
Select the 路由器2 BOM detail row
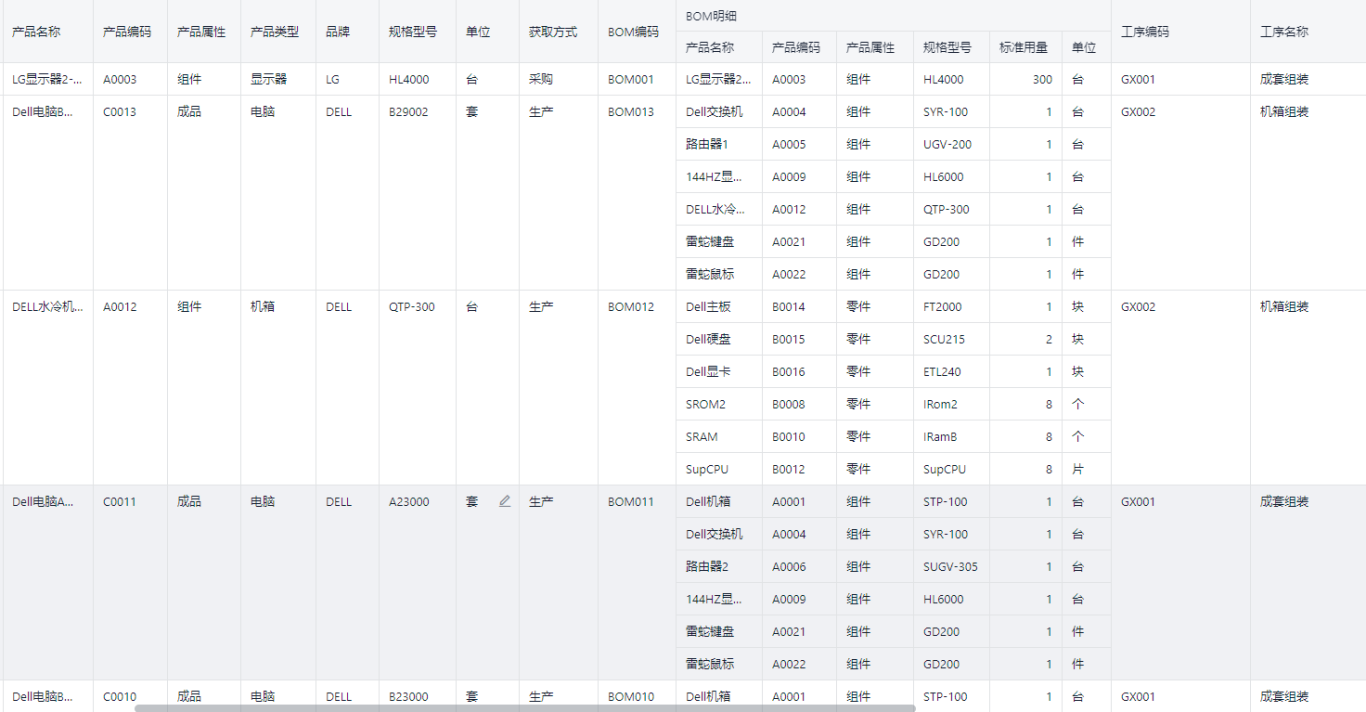coord(893,567)
